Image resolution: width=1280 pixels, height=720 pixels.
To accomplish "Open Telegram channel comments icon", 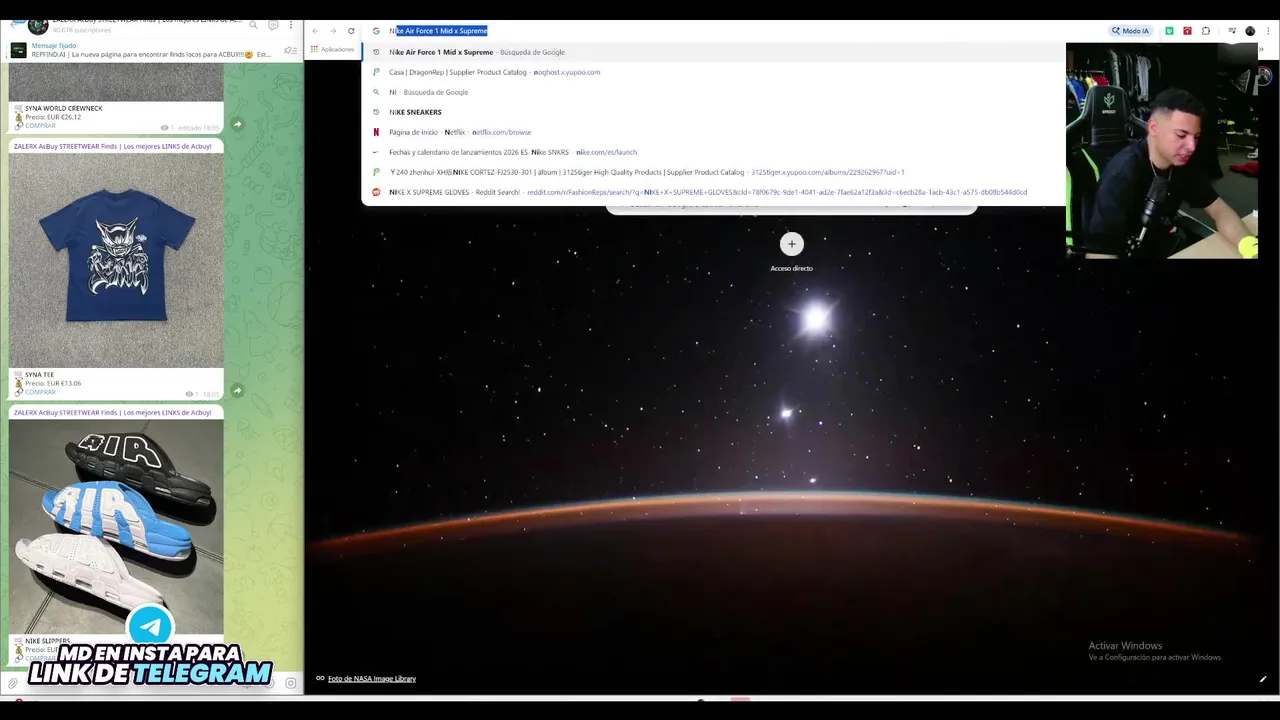I will tap(272, 25).
